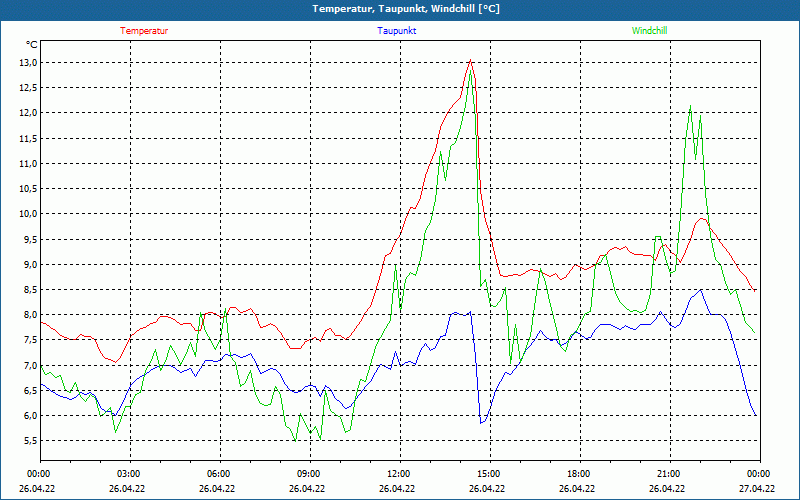
Task: Click the 21:00 time label
Action: point(670,474)
